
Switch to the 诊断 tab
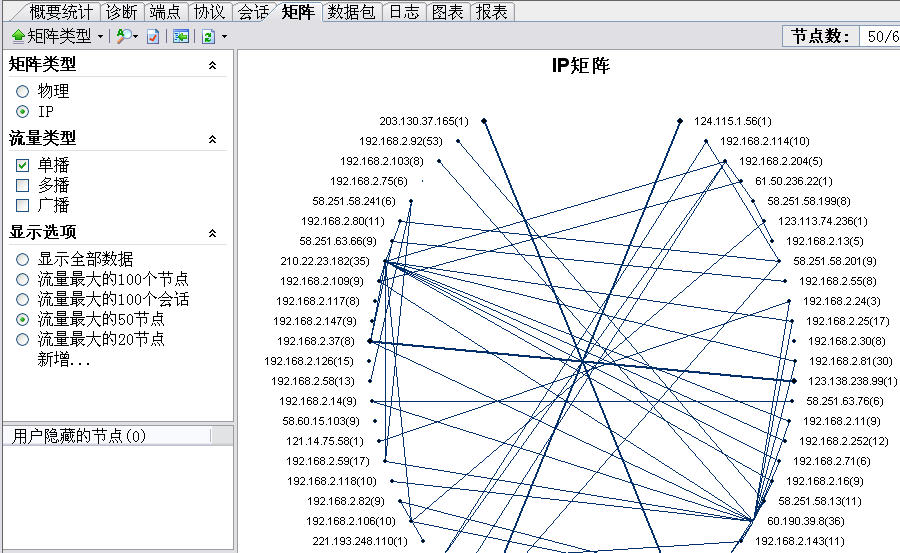(122, 12)
